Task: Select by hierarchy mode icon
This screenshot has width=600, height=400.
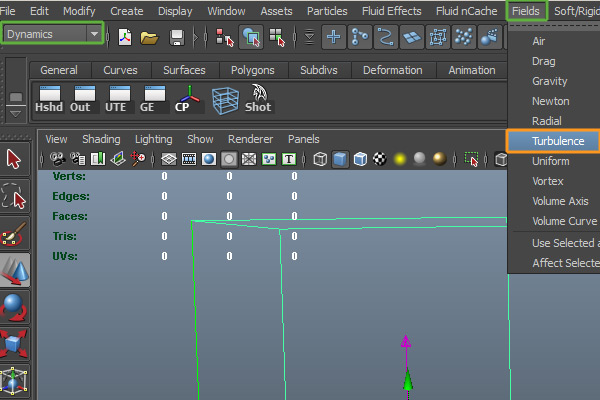Action: 225,37
